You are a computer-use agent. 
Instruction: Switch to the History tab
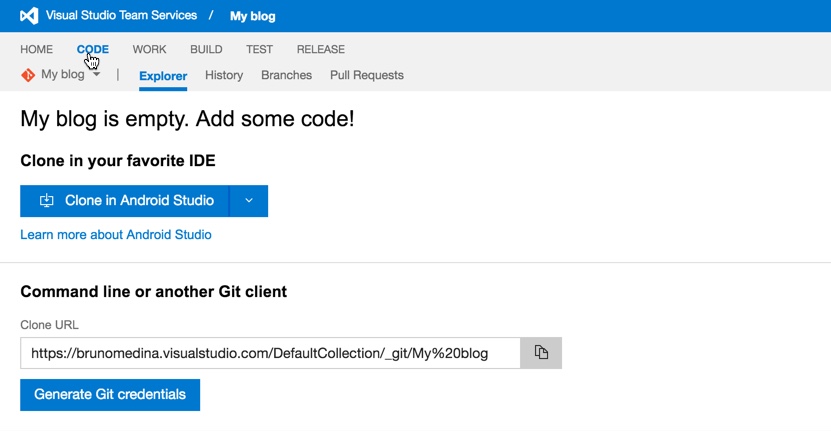point(224,75)
